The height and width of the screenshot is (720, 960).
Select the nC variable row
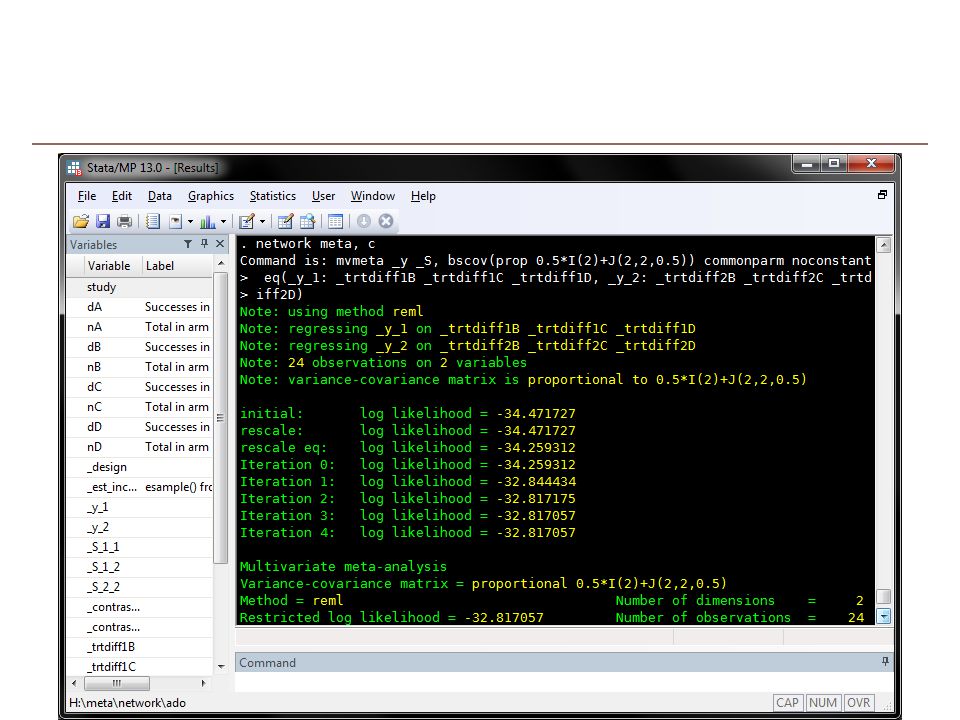click(140, 407)
